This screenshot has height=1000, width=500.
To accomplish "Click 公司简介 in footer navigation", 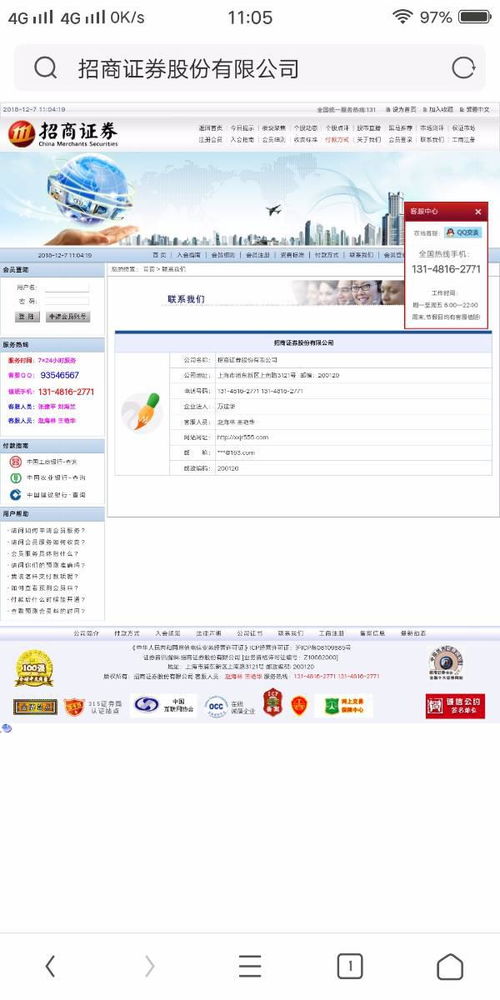I will point(86,633).
